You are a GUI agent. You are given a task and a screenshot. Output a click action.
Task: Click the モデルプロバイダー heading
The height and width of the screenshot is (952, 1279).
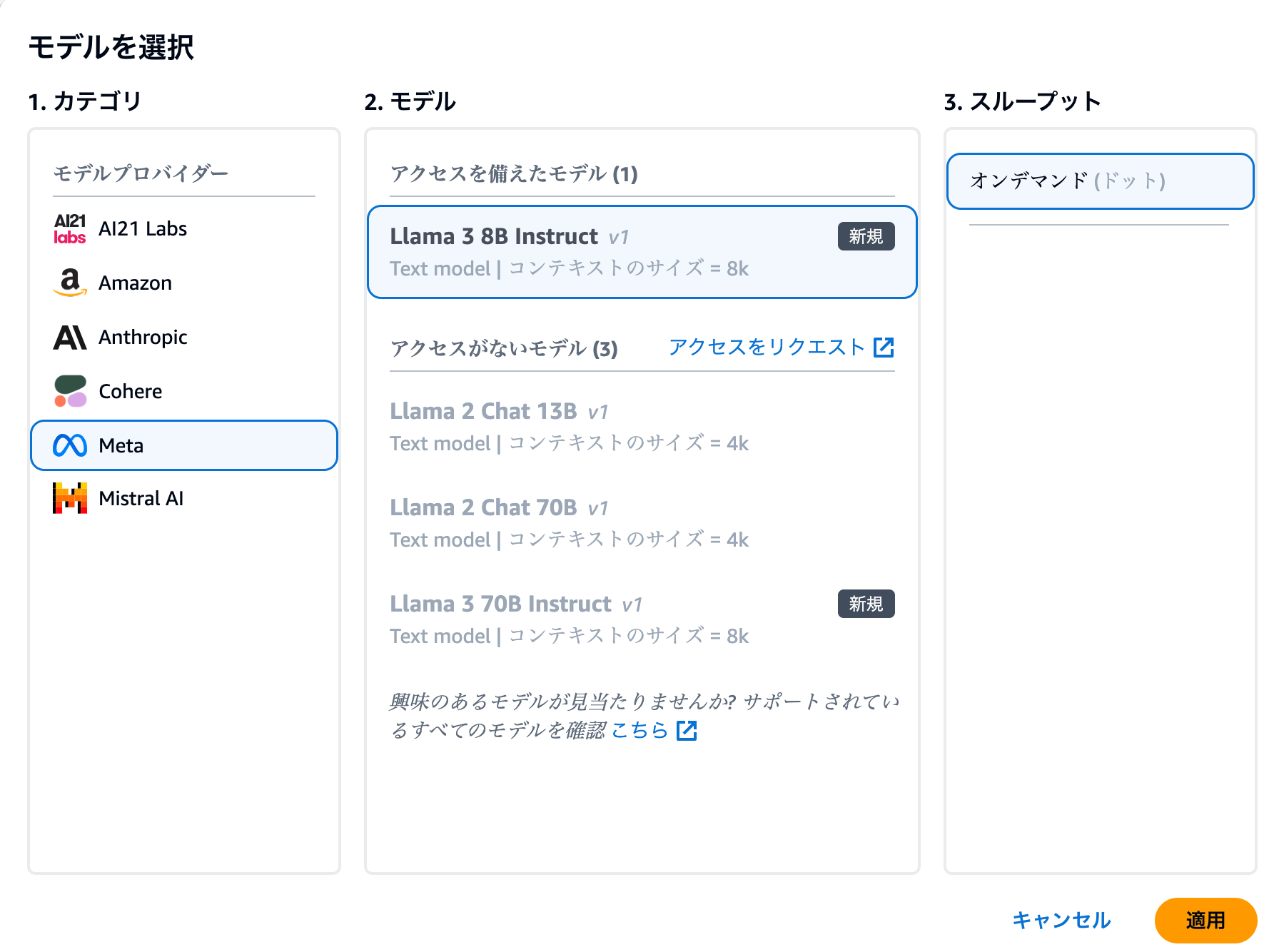tap(141, 173)
